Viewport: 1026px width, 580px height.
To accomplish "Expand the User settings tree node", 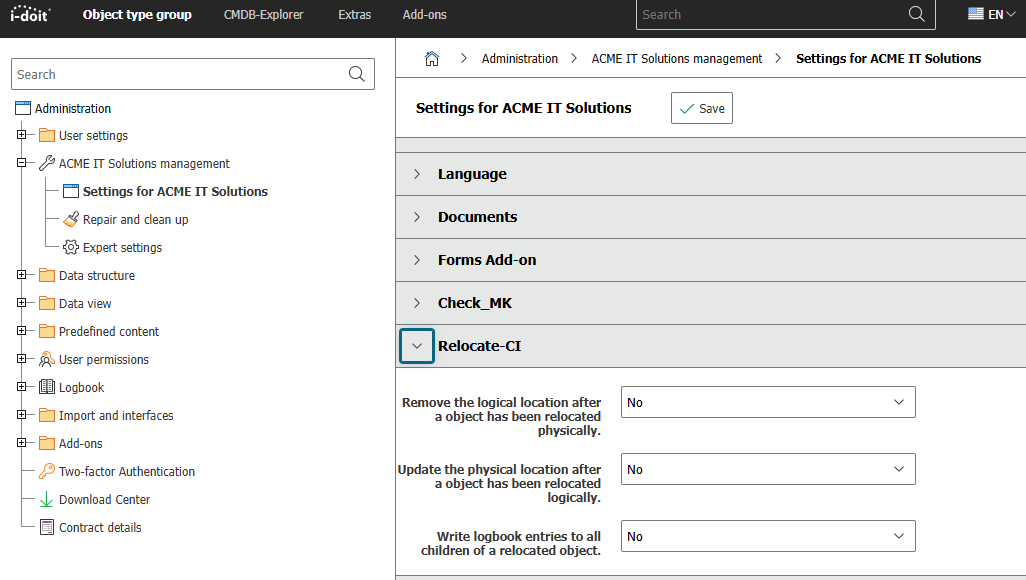I will [x=22, y=135].
